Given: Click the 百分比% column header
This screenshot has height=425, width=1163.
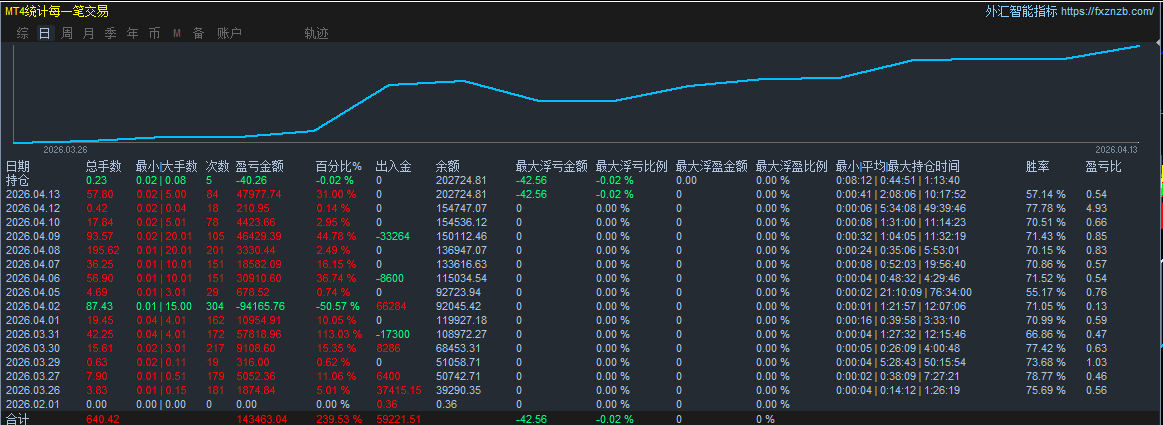Looking at the screenshot, I should (x=339, y=166).
